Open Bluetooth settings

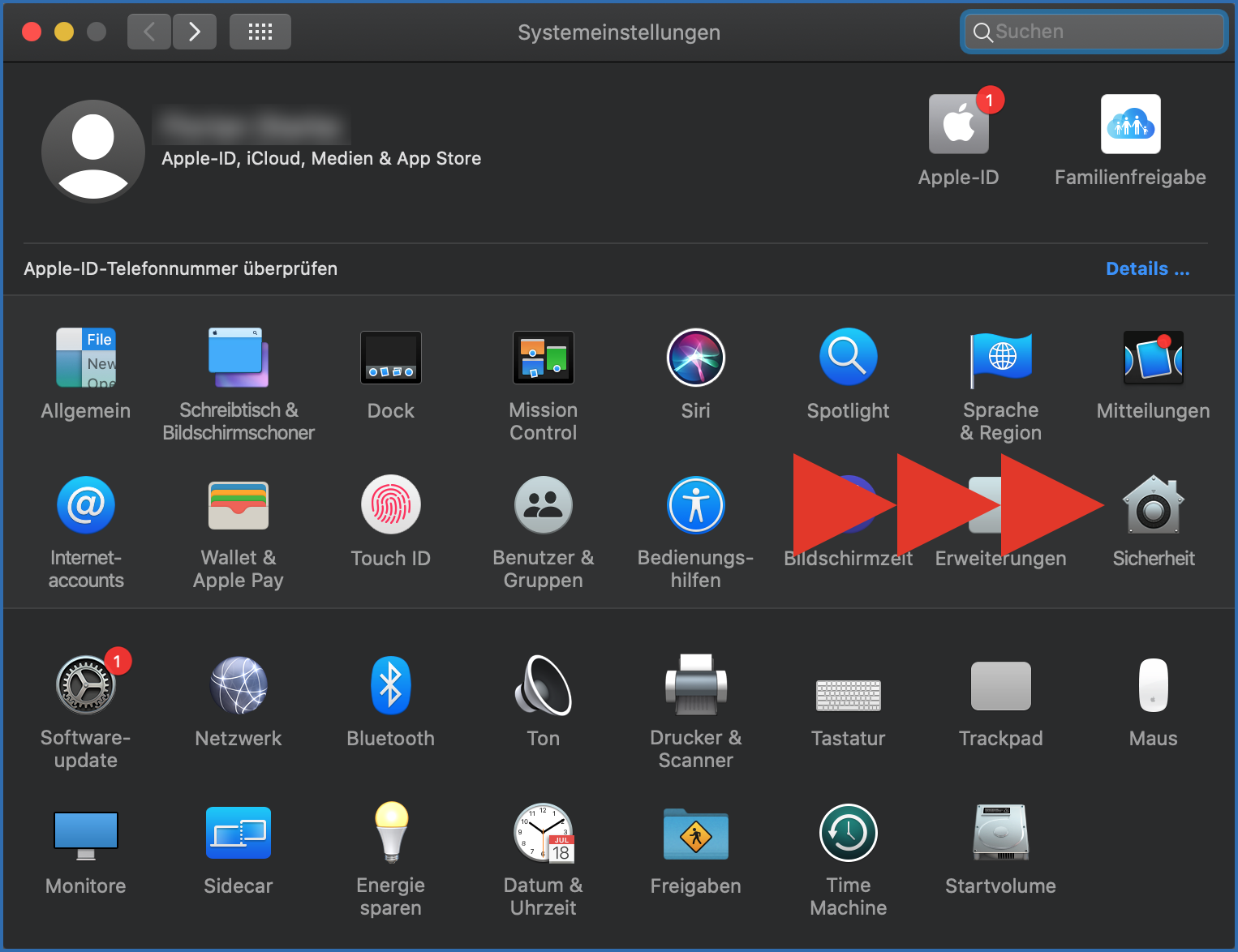coord(390,685)
